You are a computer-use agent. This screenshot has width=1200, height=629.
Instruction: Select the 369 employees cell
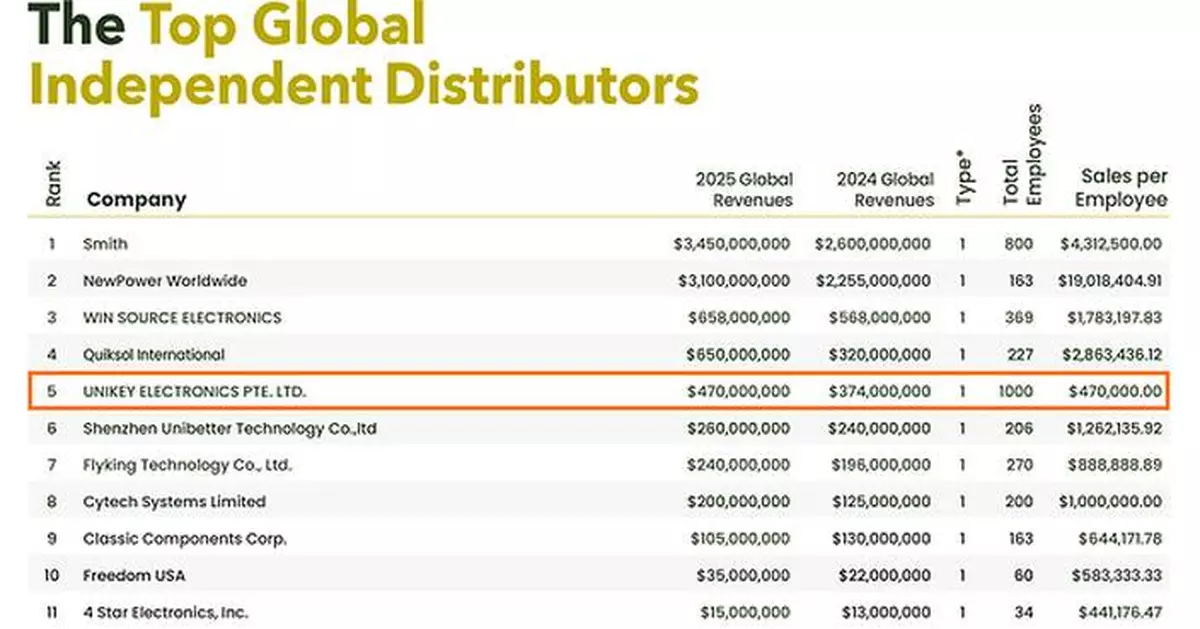pos(1021,318)
